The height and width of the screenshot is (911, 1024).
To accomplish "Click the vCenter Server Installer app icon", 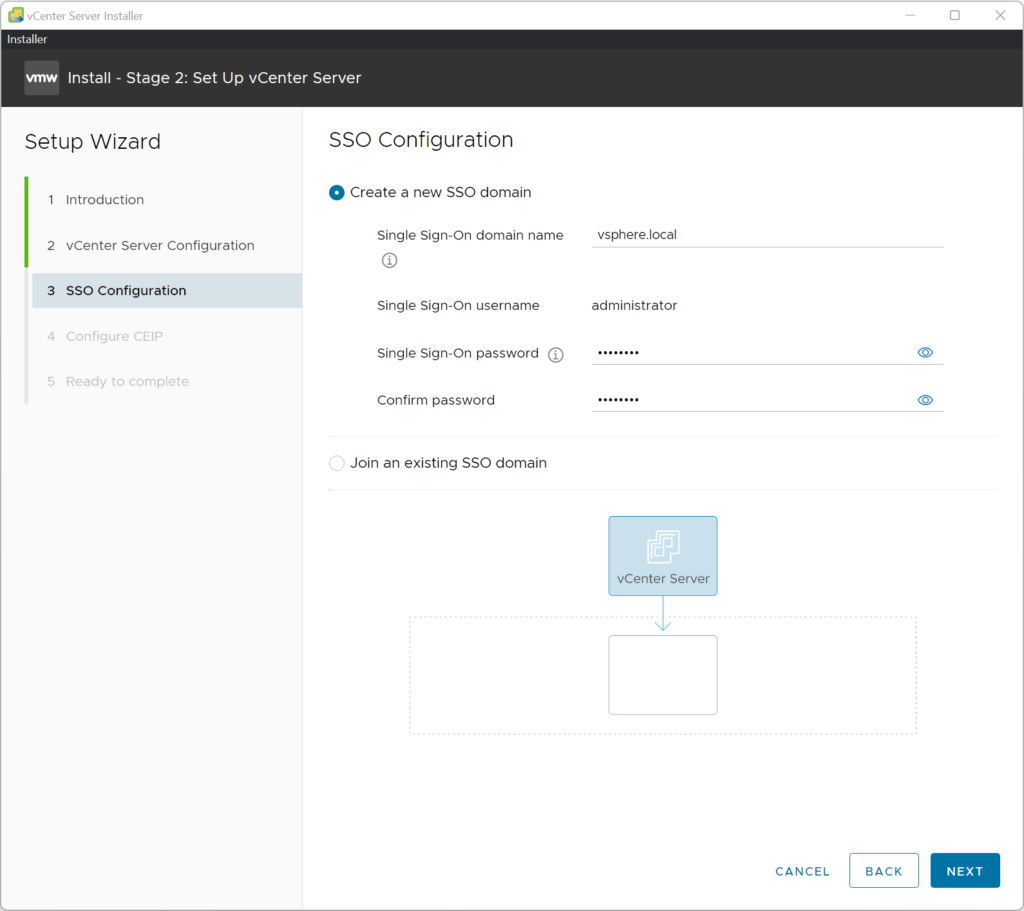I will [16, 15].
